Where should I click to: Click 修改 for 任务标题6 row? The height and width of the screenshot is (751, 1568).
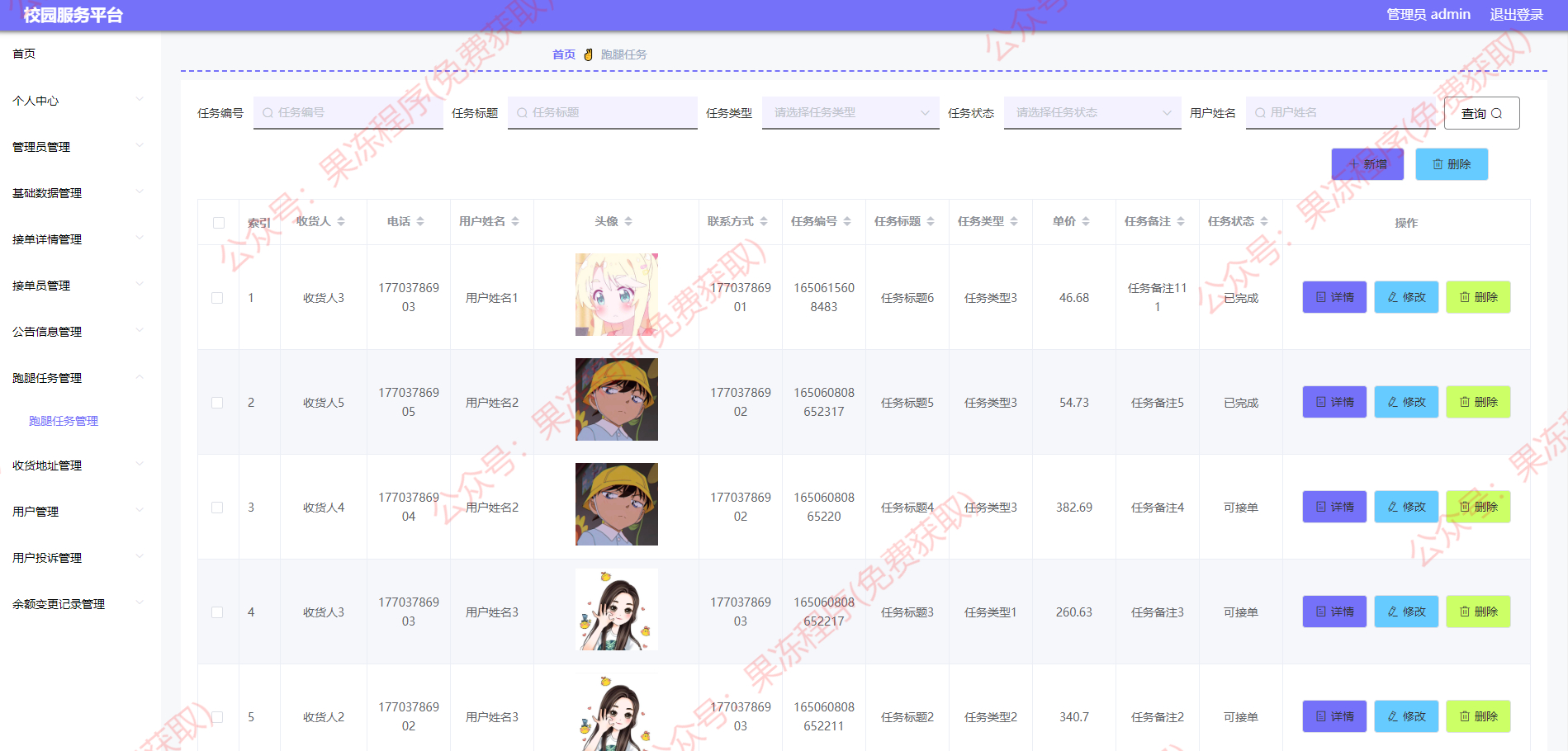point(1406,297)
